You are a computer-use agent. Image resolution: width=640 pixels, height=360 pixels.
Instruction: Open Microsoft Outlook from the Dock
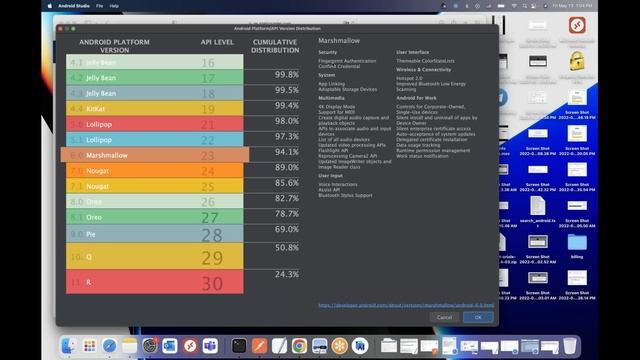pyautogui.click(x=170, y=346)
